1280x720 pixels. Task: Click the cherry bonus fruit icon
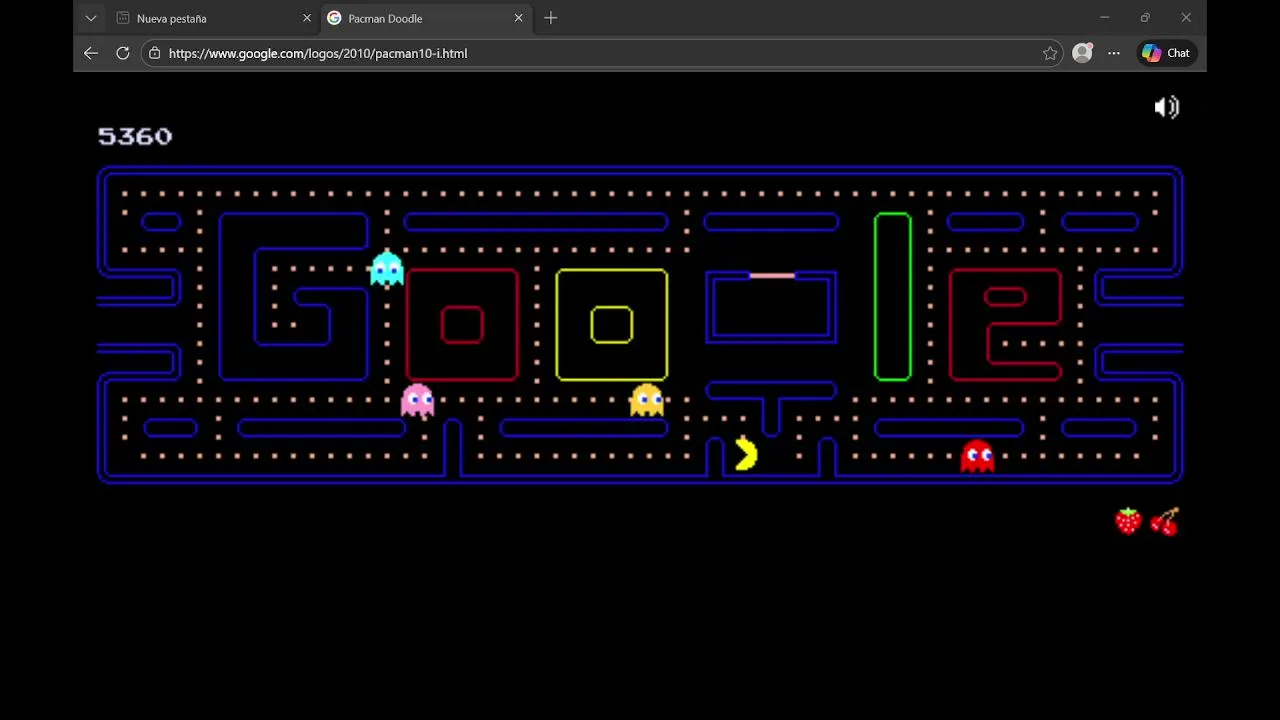point(1165,521)
